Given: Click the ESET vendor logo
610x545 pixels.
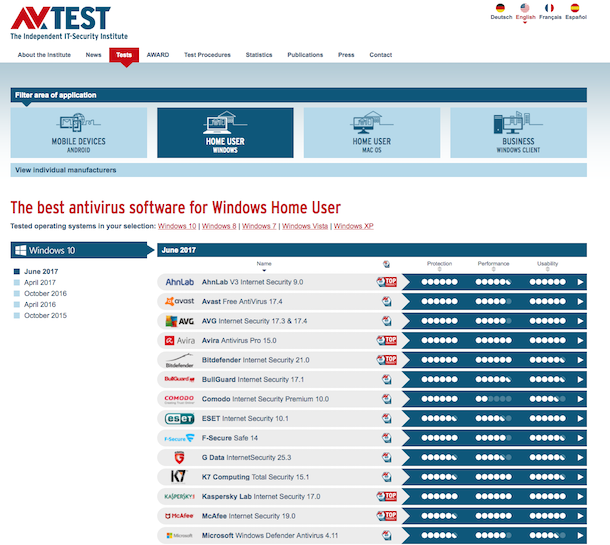Looking at the screenshot, I should pos(179,419).
